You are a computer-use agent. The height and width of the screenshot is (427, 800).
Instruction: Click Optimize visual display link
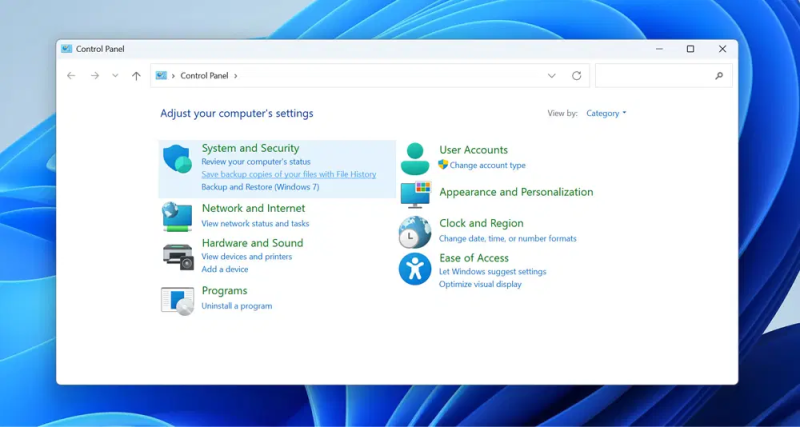[x=480, y=284]
